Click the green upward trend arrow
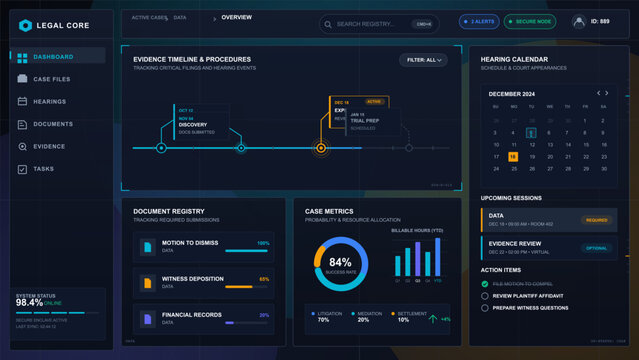 [433, 319]
